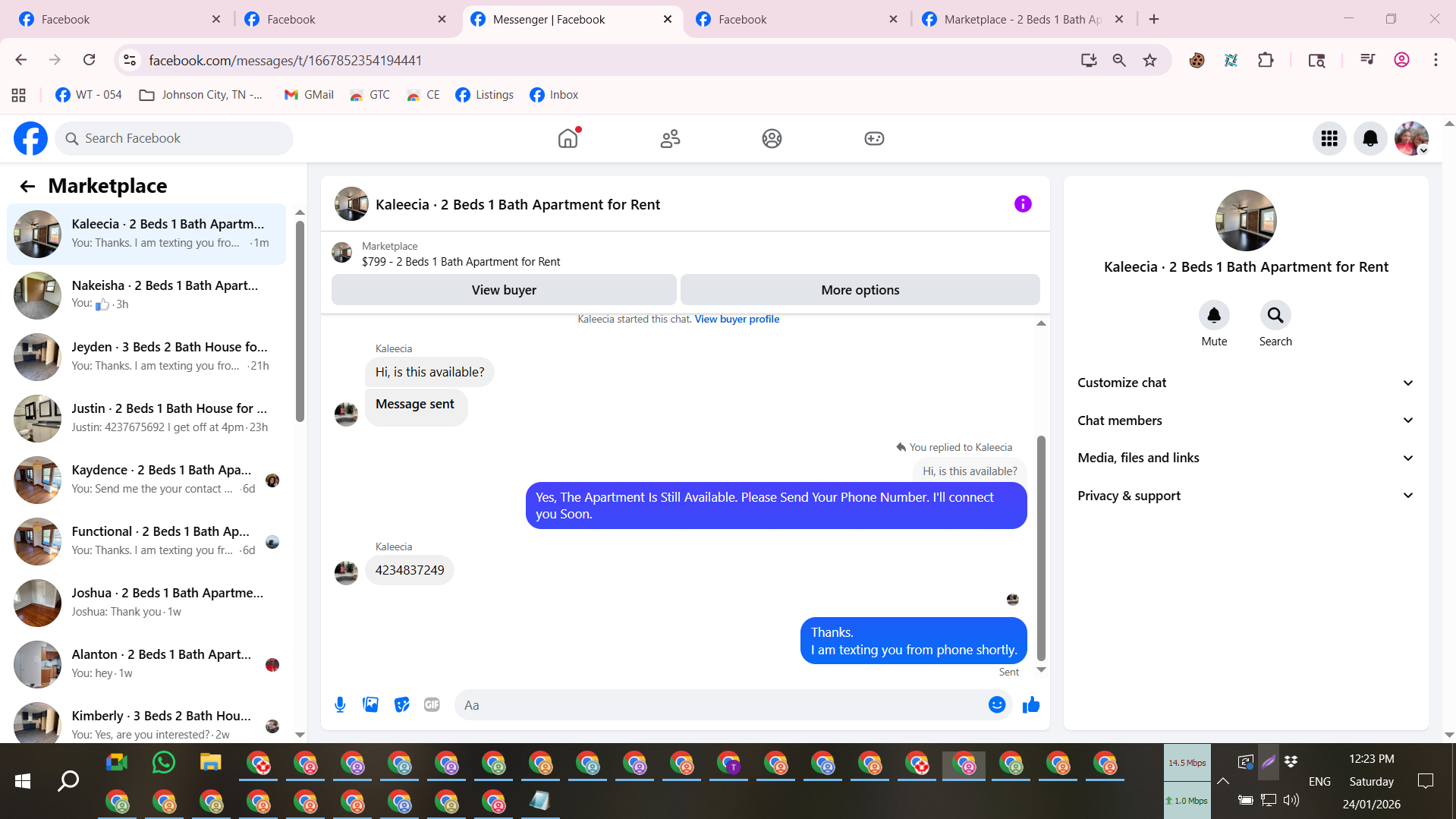Open the Groups icon in top navigation
Image resolution: width=1456 pixels, height=819 pixels.
coord(772,138)
